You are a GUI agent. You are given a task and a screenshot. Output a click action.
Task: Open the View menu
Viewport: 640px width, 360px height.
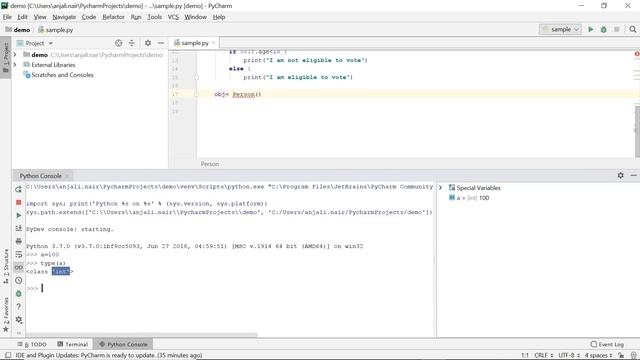click(x=40, y=17)
